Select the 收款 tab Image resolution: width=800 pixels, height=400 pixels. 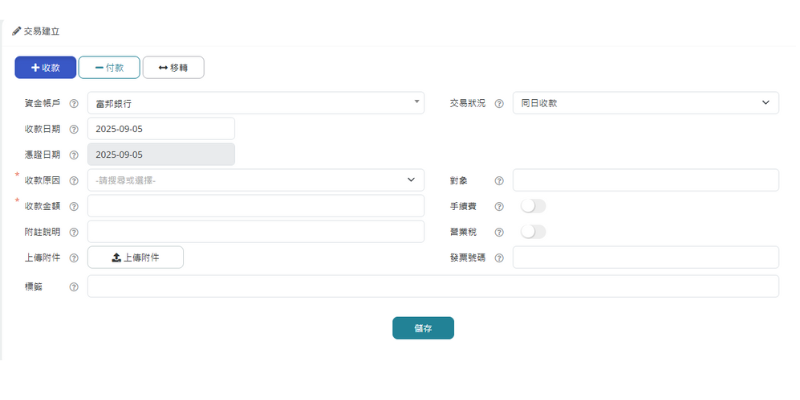[x=45, y=68]
